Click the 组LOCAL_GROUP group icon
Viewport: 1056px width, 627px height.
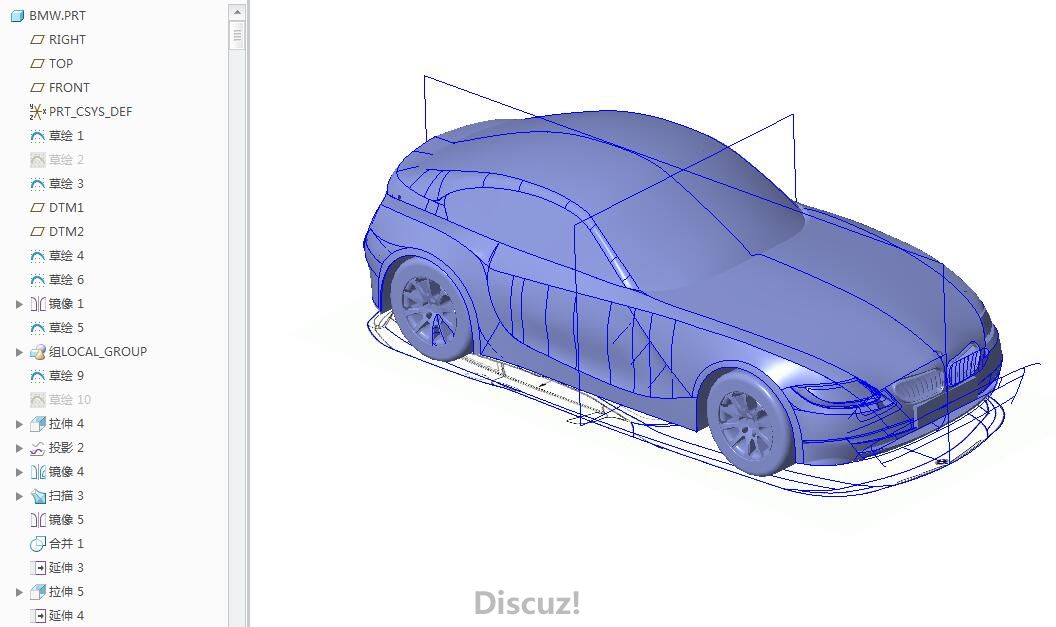38,352
